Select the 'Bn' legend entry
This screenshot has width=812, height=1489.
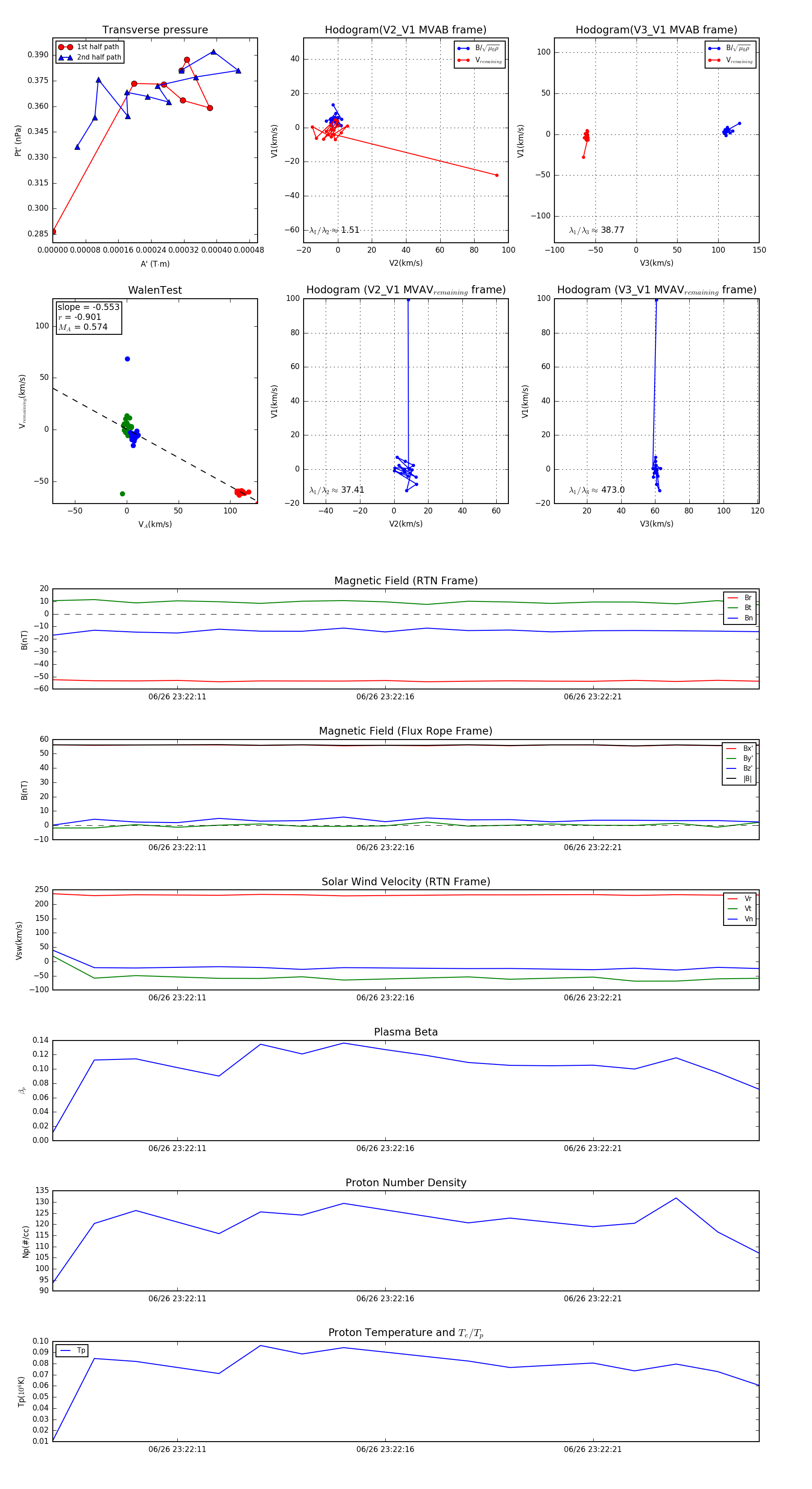pos(740,618)
